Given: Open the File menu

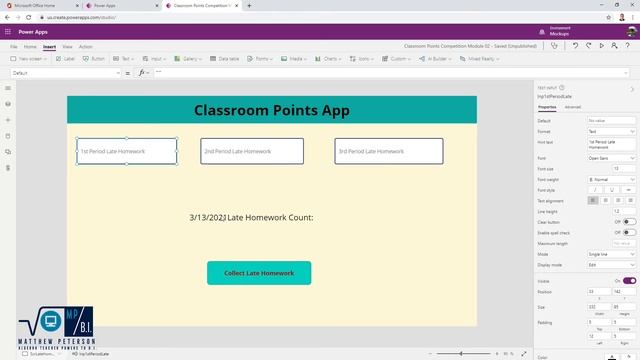Looking at the screenshot, I should [x=13, y=47].
